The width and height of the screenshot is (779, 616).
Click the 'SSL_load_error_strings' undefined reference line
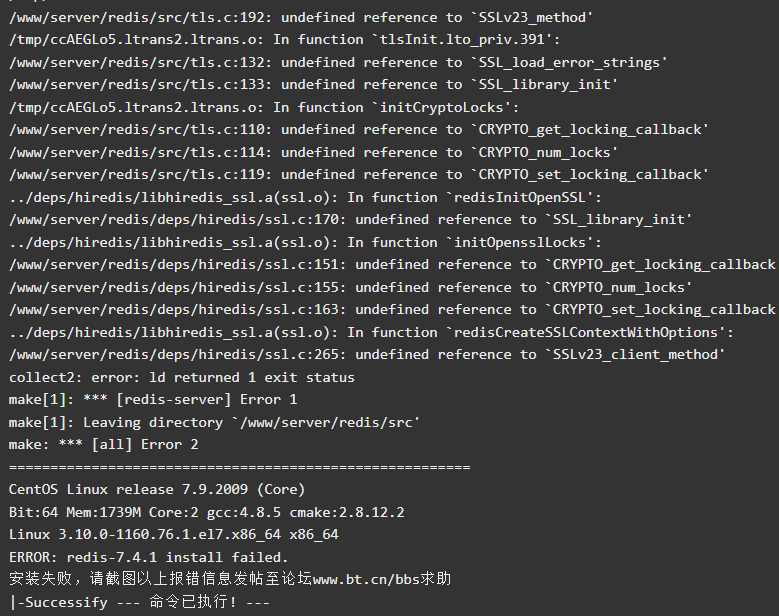click(x=338, y=63)
